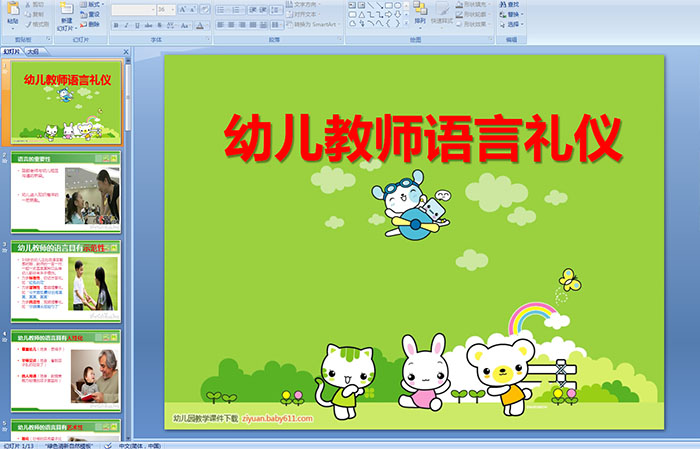The image size is (700, 449).
Task: Select slide 3 thumbnail with 示范性 title
Action: point(66,282)
